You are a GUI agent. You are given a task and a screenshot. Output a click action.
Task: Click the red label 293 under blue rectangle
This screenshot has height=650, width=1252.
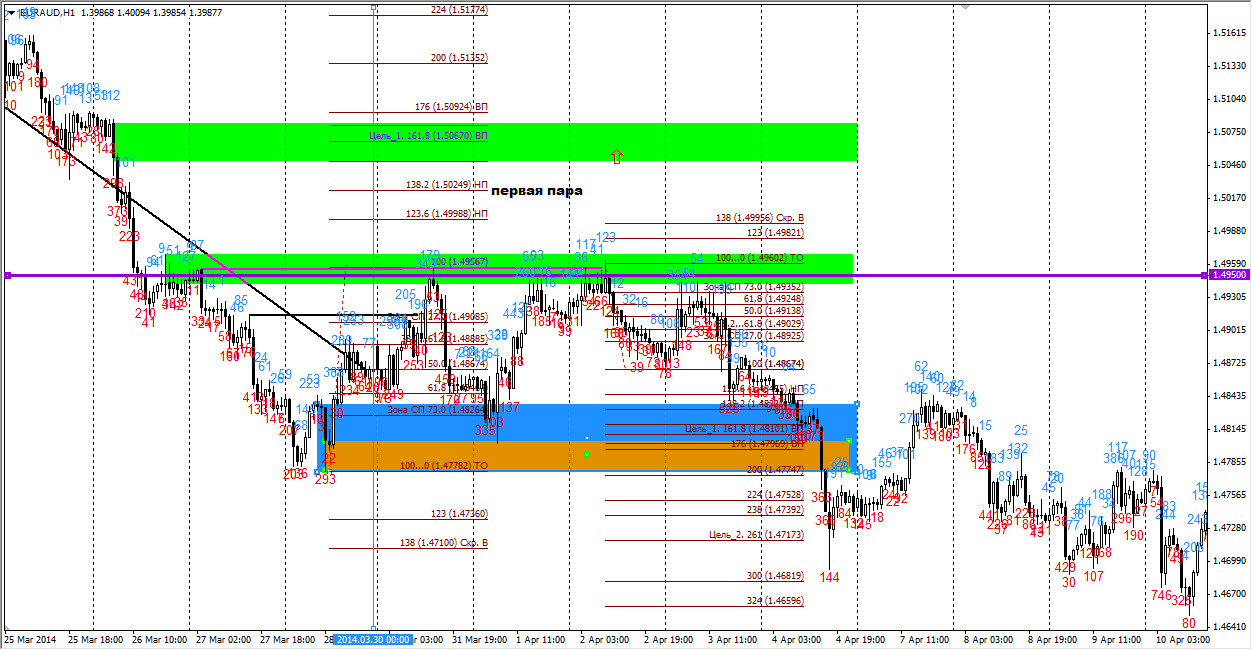tap(325, 479)
